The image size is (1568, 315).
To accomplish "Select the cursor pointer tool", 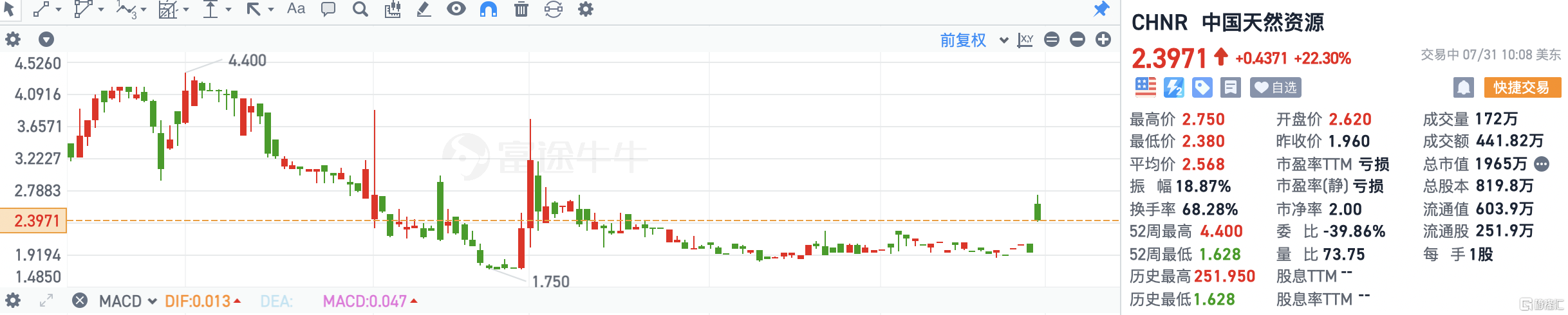I will pyautogui.click(x=8, y=9).
